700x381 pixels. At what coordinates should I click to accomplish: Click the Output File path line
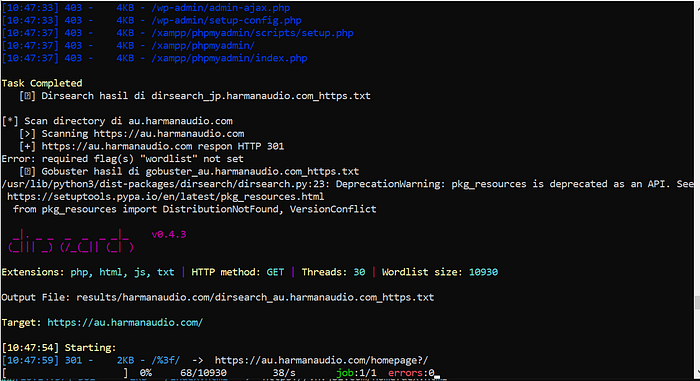click(218, 297)
